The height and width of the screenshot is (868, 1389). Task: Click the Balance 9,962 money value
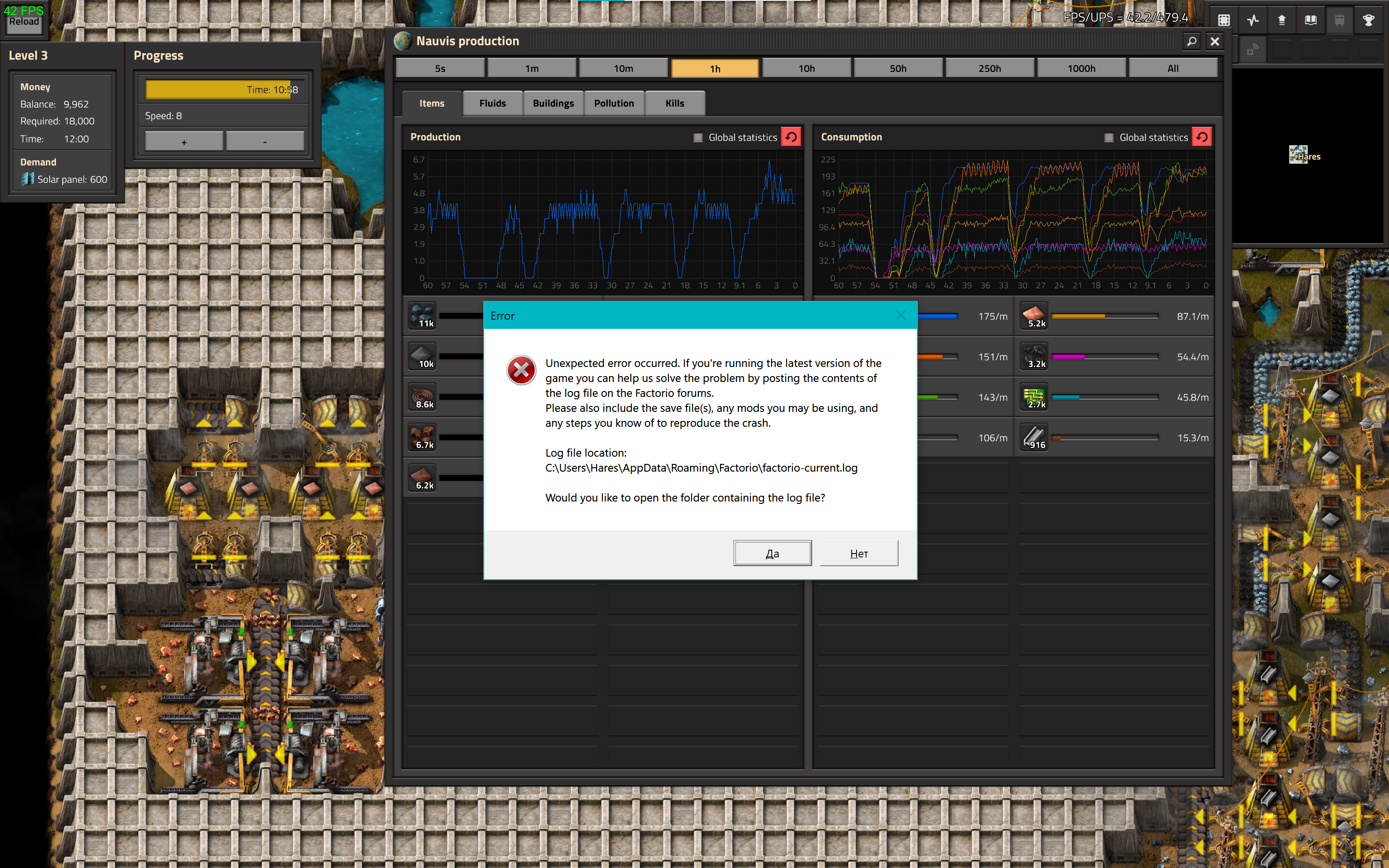coord(76,104)
